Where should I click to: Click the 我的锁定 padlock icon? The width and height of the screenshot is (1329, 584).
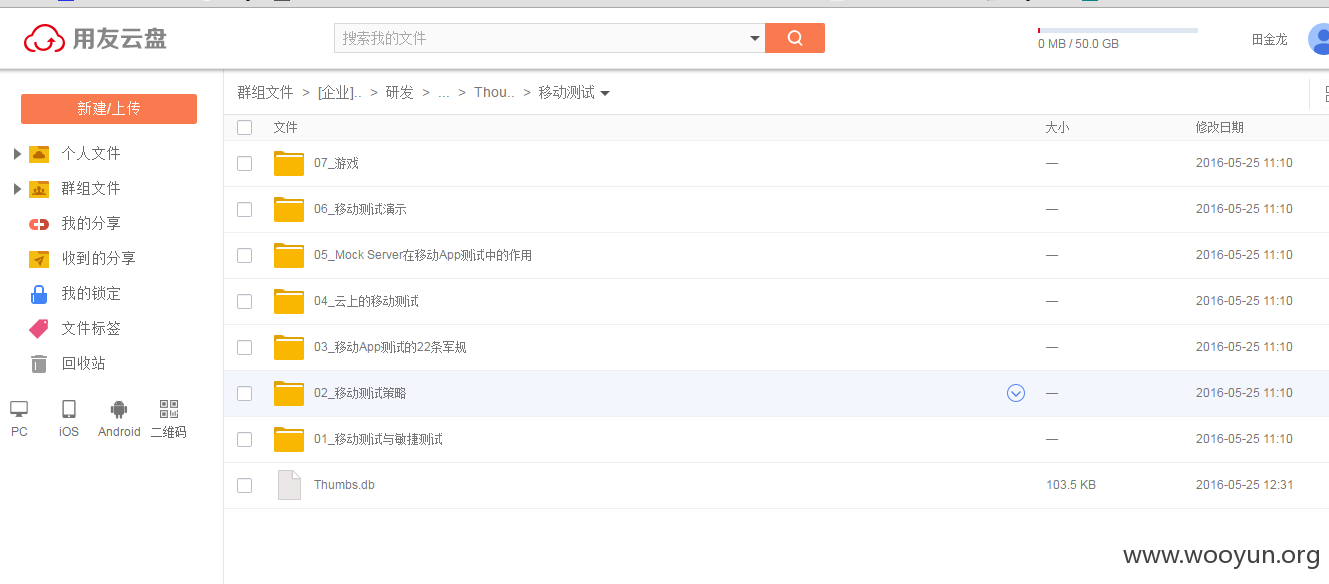[x=39, y=294]
